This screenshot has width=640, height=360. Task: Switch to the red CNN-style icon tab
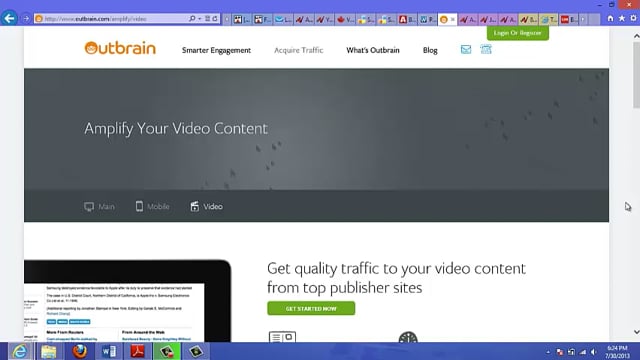569,19
